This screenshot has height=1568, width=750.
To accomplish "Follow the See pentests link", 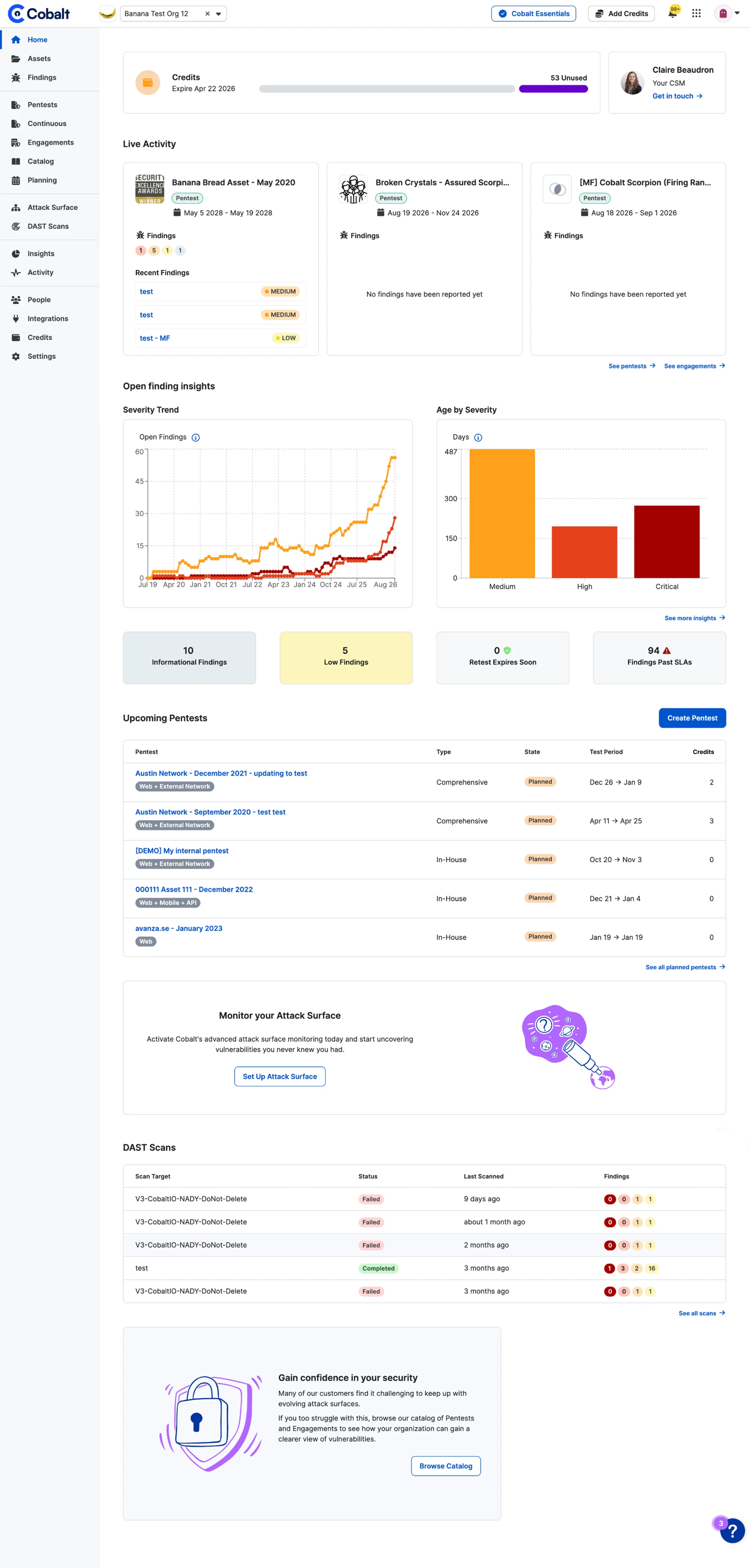I will (632, 366).
